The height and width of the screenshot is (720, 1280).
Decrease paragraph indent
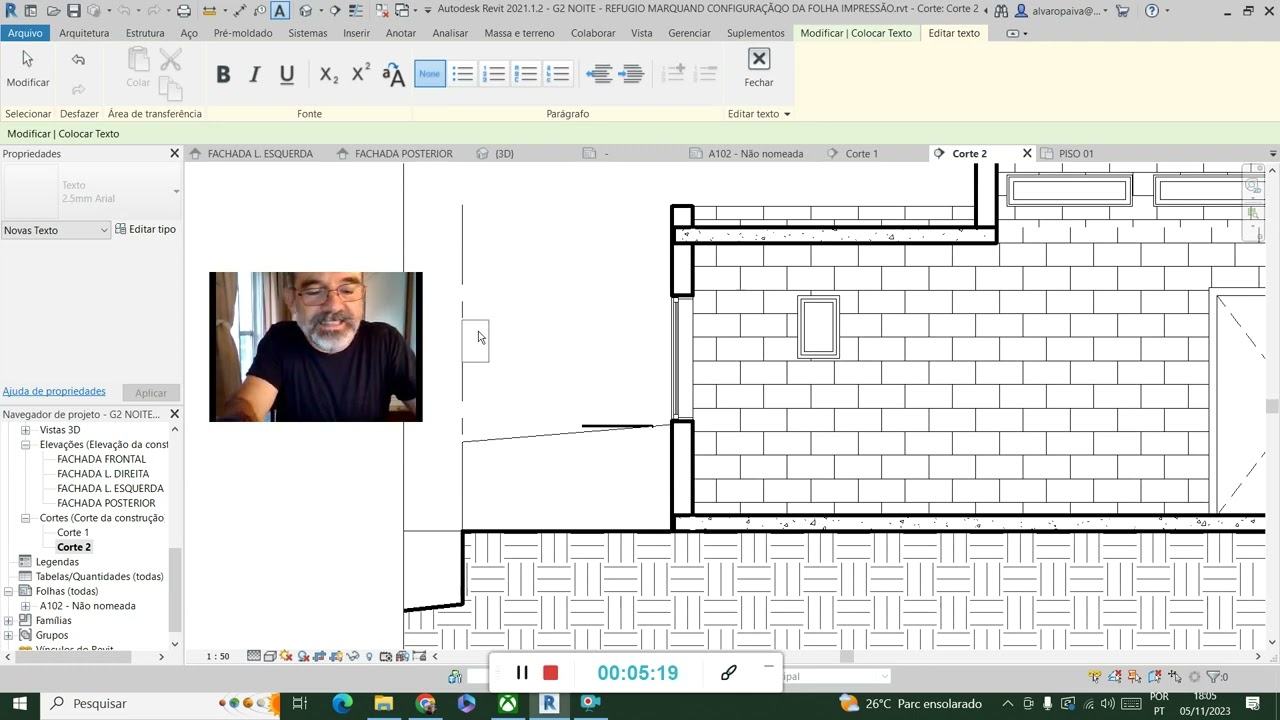[x=599, y=74]
